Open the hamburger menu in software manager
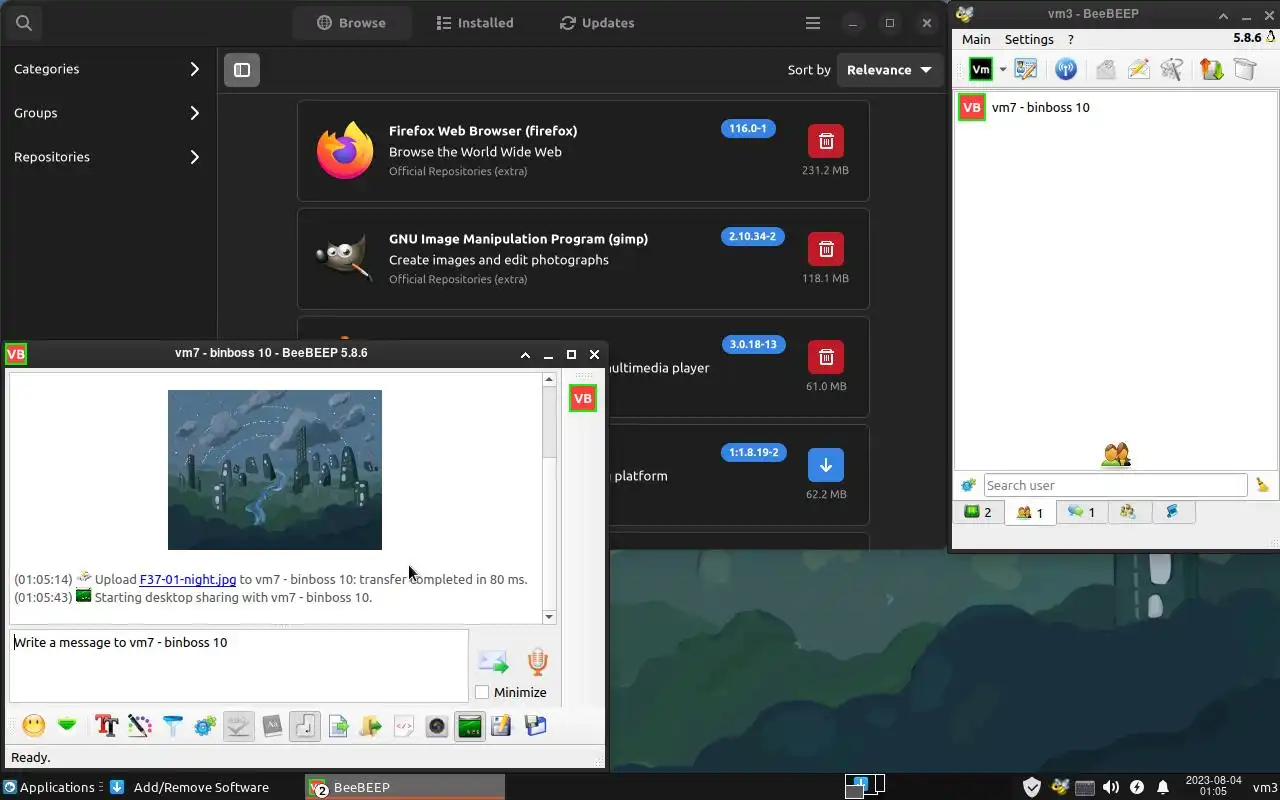 coord(813,23)
